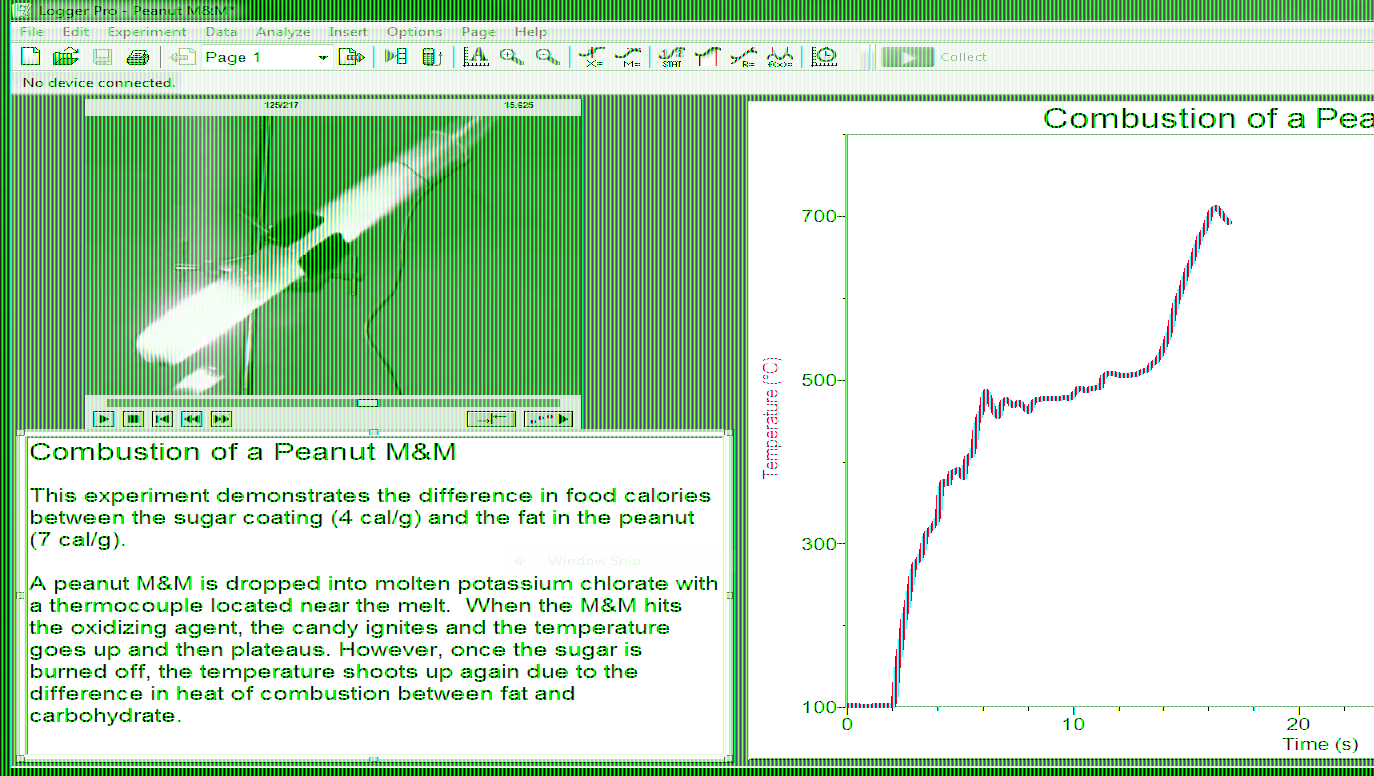The width and height of the screenshot is (1374, 776).
Task: Open the Analyze menu
Action: (x=283, y=32)
